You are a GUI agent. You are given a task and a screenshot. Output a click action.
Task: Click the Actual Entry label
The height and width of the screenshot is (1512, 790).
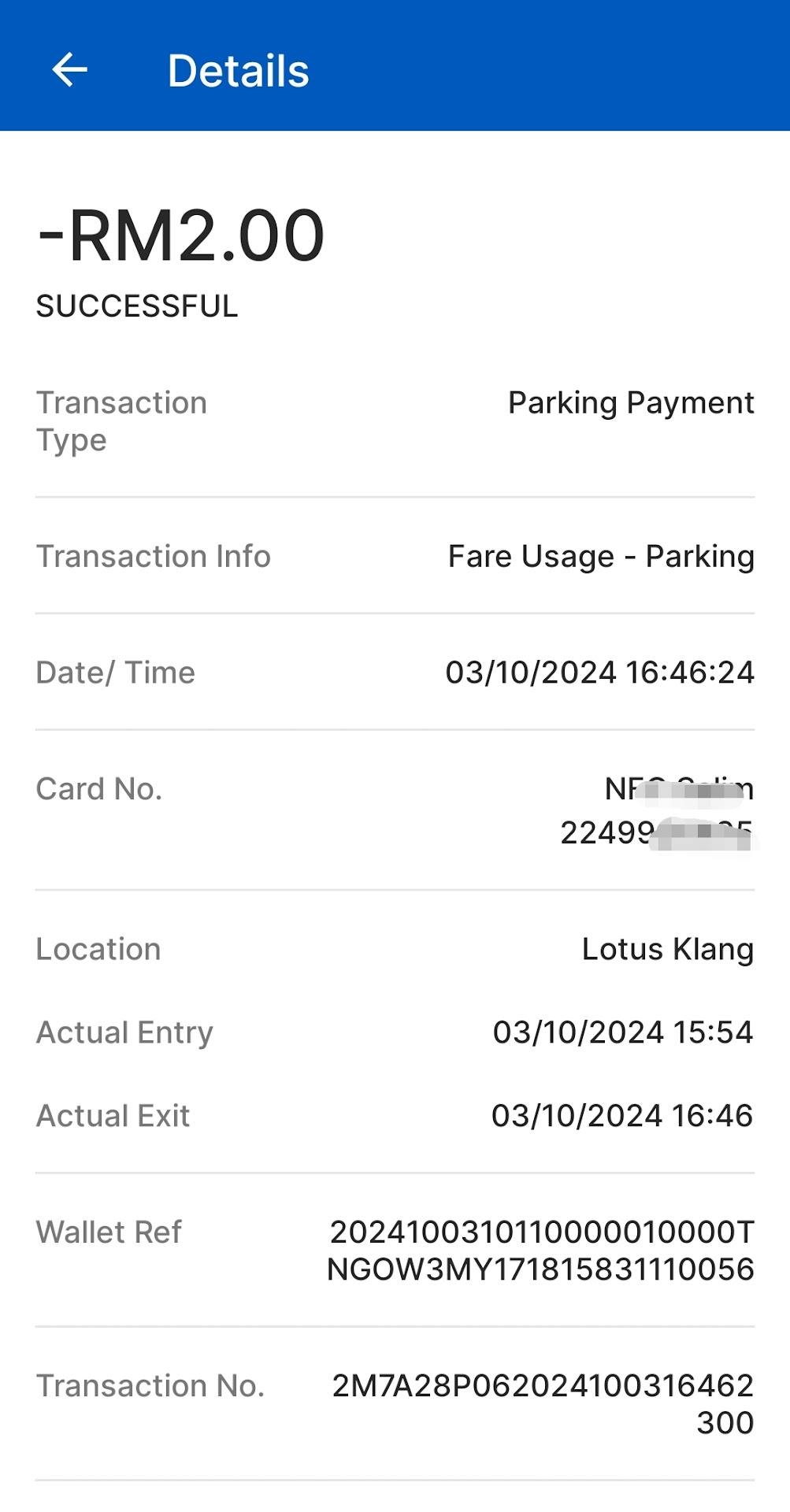click(x=124, y=1032)
